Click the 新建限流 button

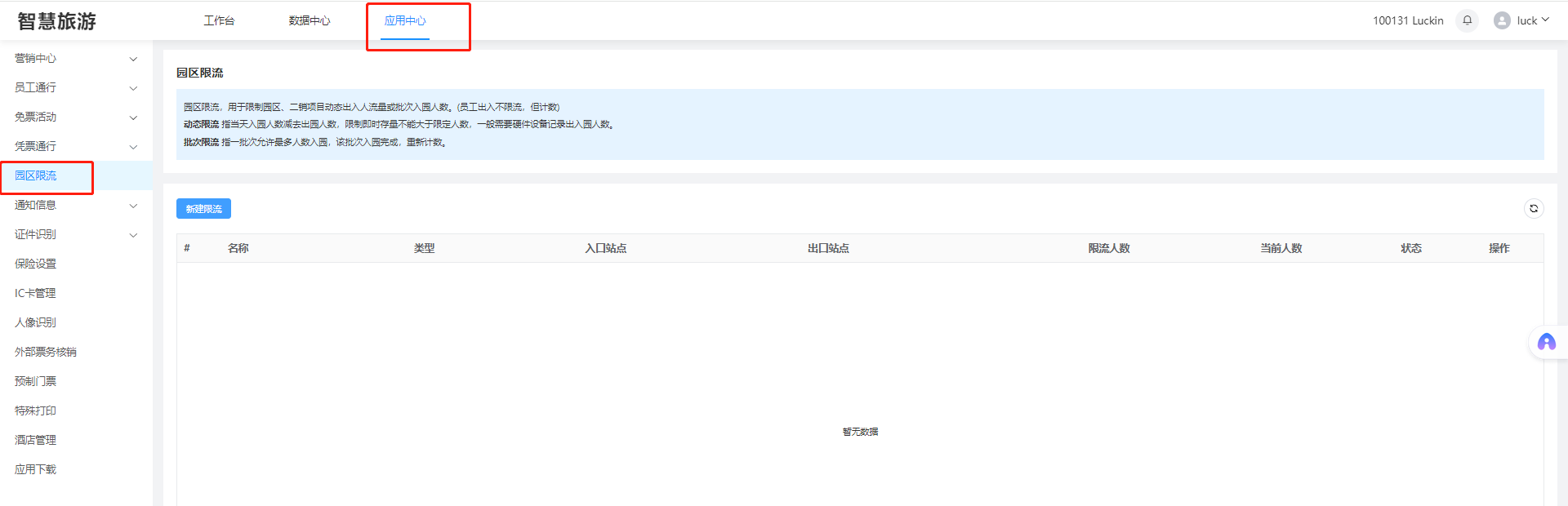[x=203, y=209]
